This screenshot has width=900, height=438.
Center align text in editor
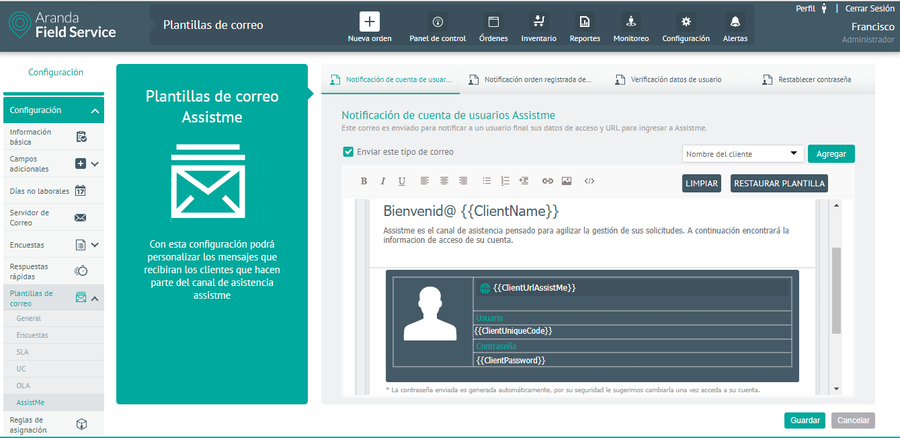444,181
